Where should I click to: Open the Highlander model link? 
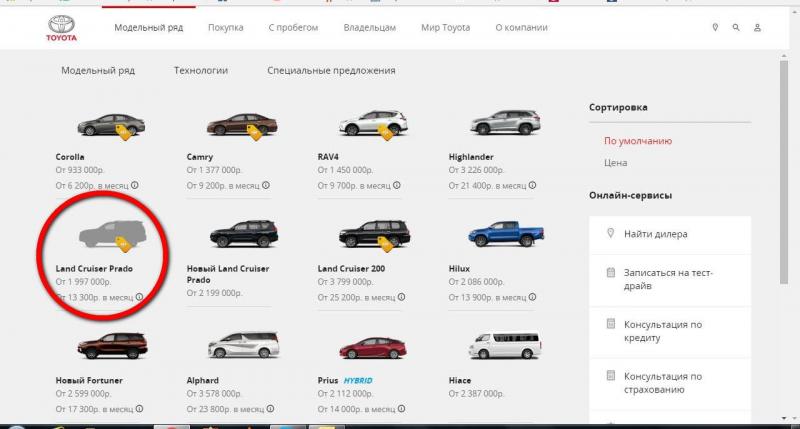point(471,157)
